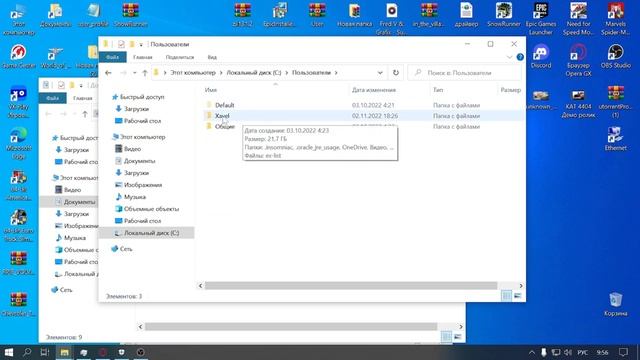Image resolution: width=640 pixels, height=360 pixels.
Task: Open the Discord desktop shortcut
Action: pos(541,57)
